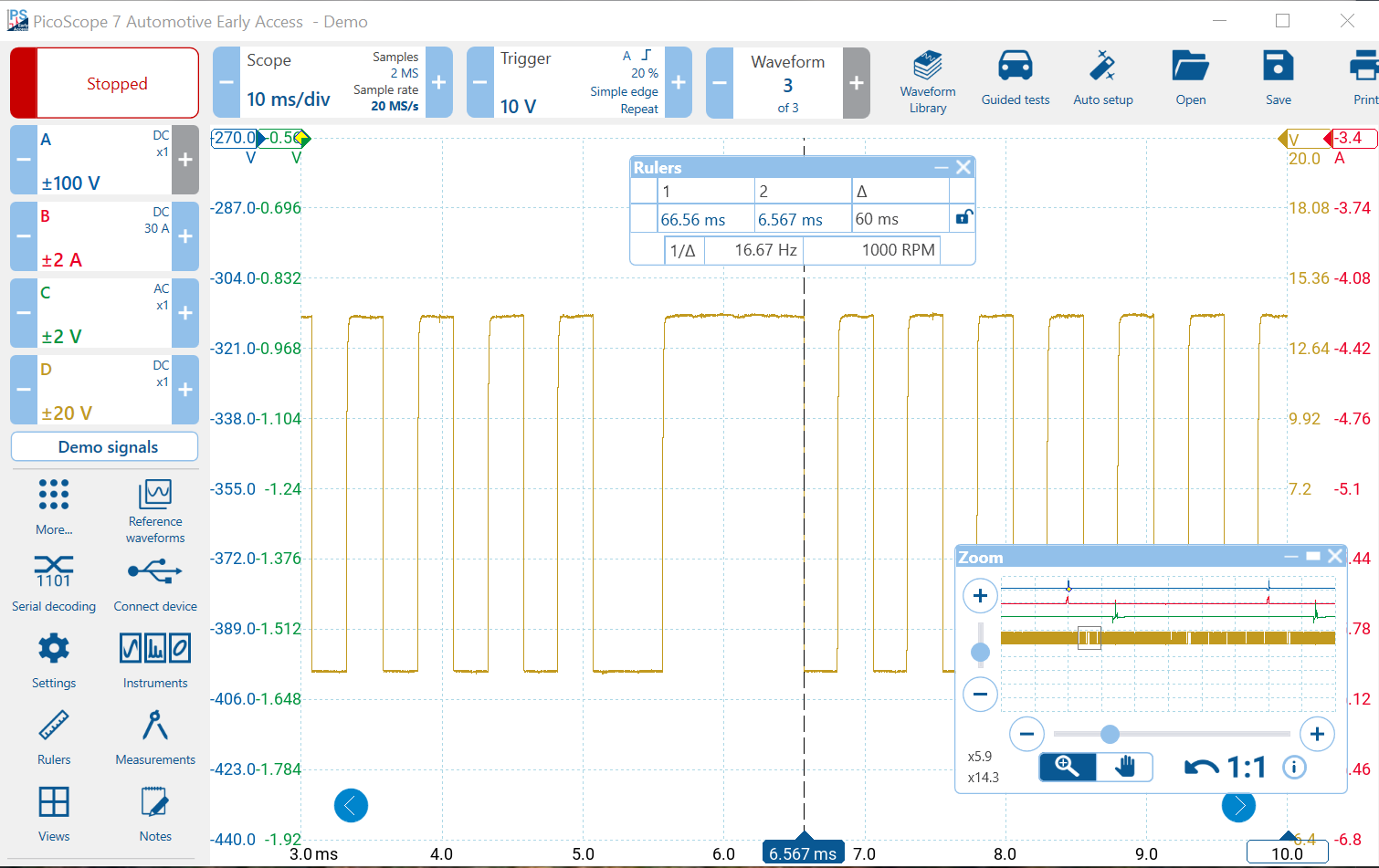Viewport: 1379px width, 868px height.
Task: Click the horizontal zoom slider handle
Action: coord(1110,734)
